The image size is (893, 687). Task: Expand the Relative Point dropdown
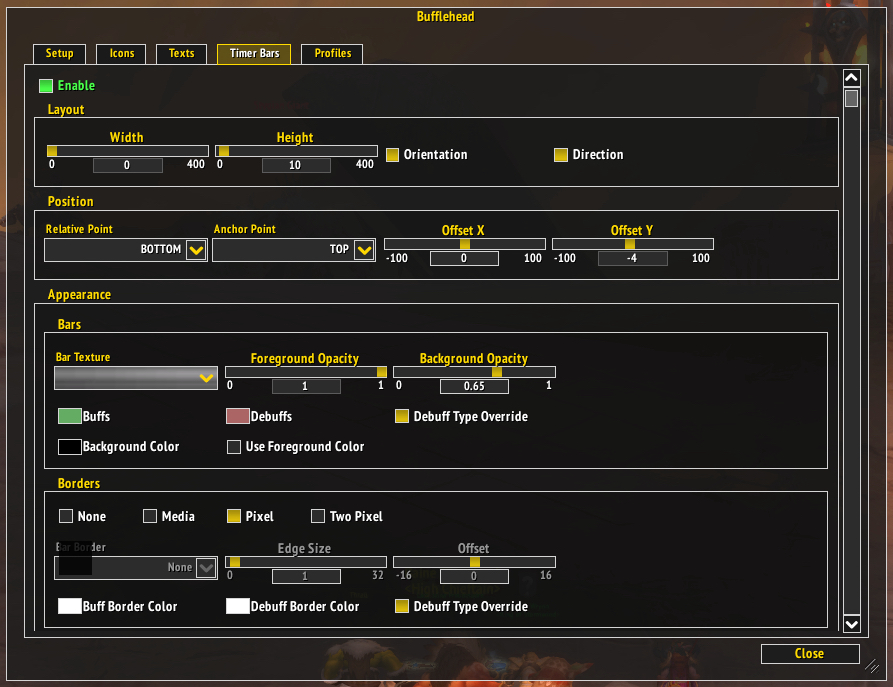click(x=196, y=250)
